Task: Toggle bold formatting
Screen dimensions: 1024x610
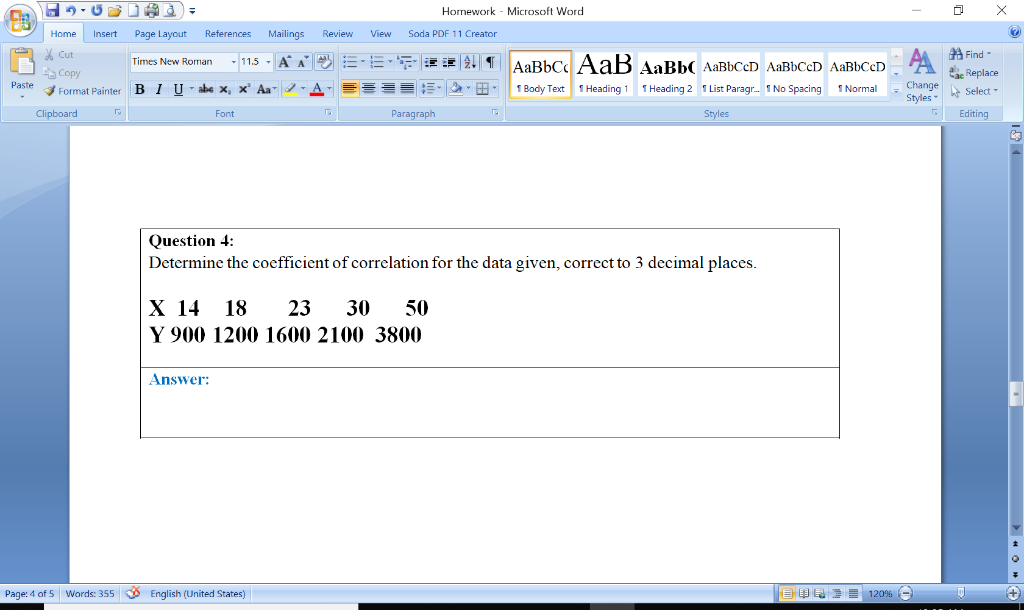Action: (139, 88)
